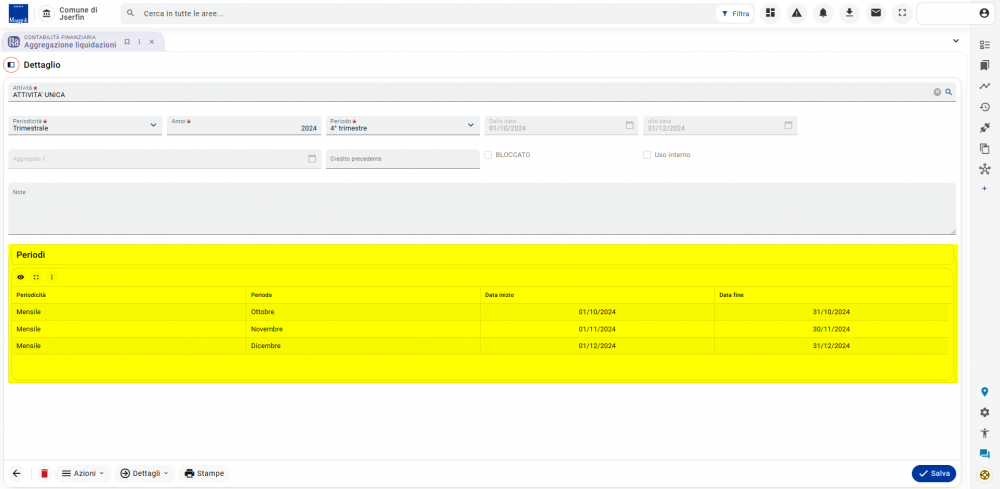Toggle fullscreen mode icon in top bar
1000x489 pixels.
(x=902, y=13)
